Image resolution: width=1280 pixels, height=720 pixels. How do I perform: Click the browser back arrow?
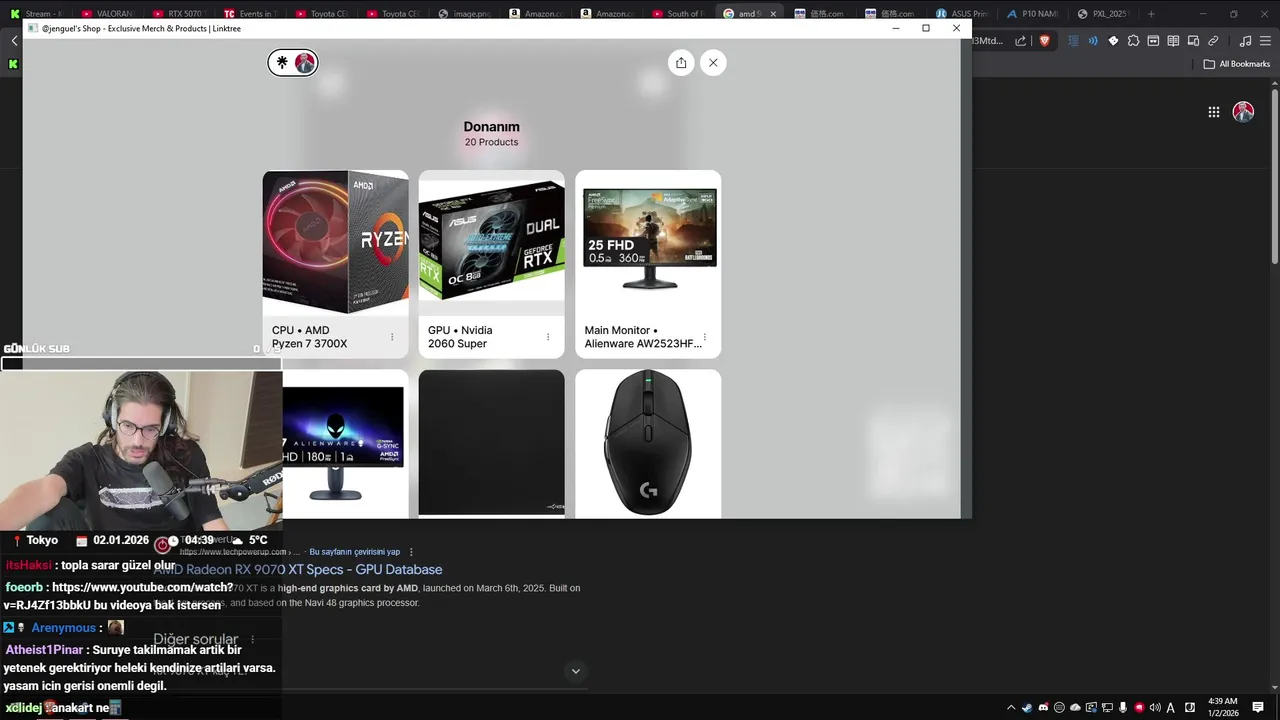[14, 41]
